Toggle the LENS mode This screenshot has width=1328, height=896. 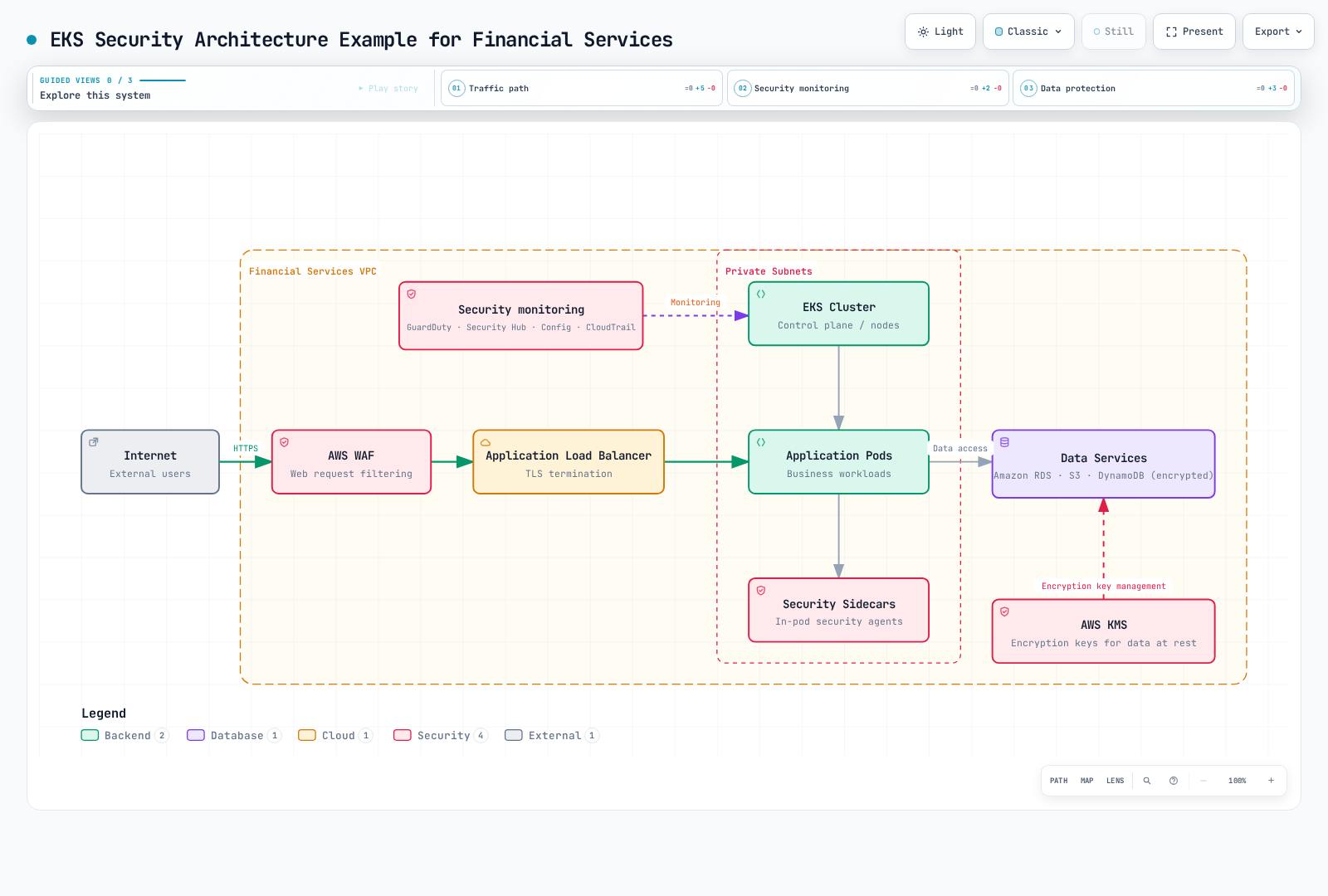tap(1116, 781)
